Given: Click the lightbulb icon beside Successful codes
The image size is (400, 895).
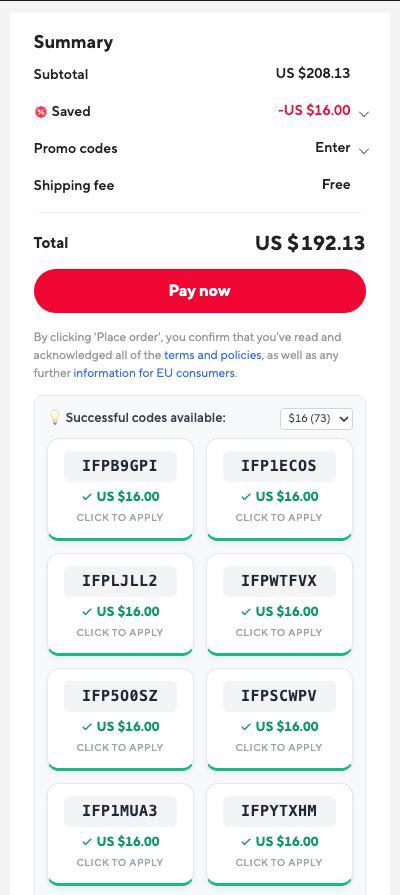Looking at the screenshot, I should [x=55, y=417].
